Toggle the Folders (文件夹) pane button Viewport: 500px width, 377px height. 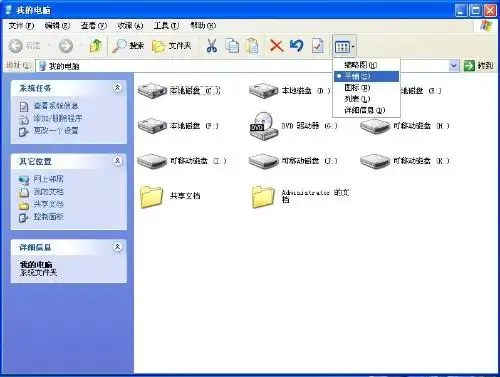coord(172,46)
